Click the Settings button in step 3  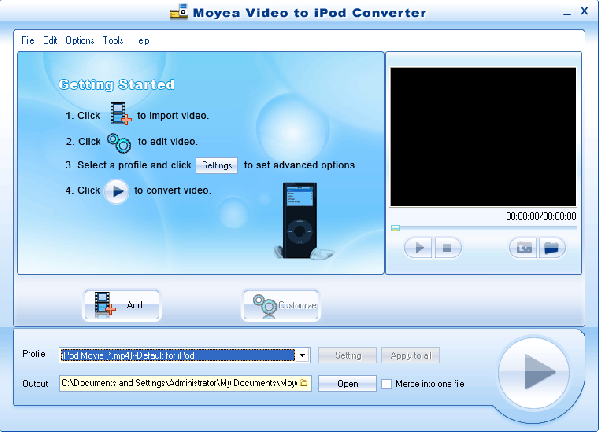[216, 165]
